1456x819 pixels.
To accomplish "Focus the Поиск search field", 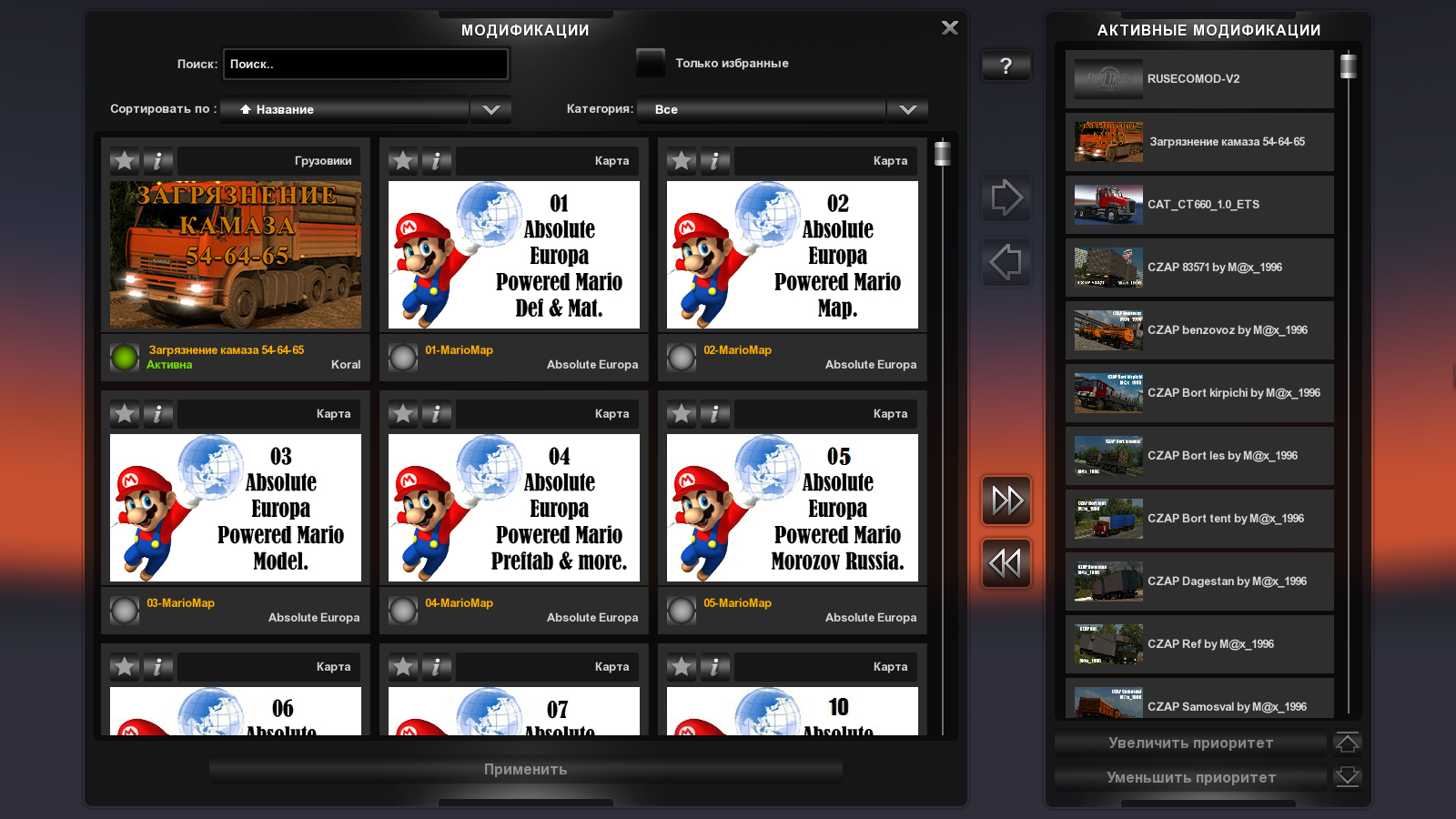I will click(x=366, y=64).
